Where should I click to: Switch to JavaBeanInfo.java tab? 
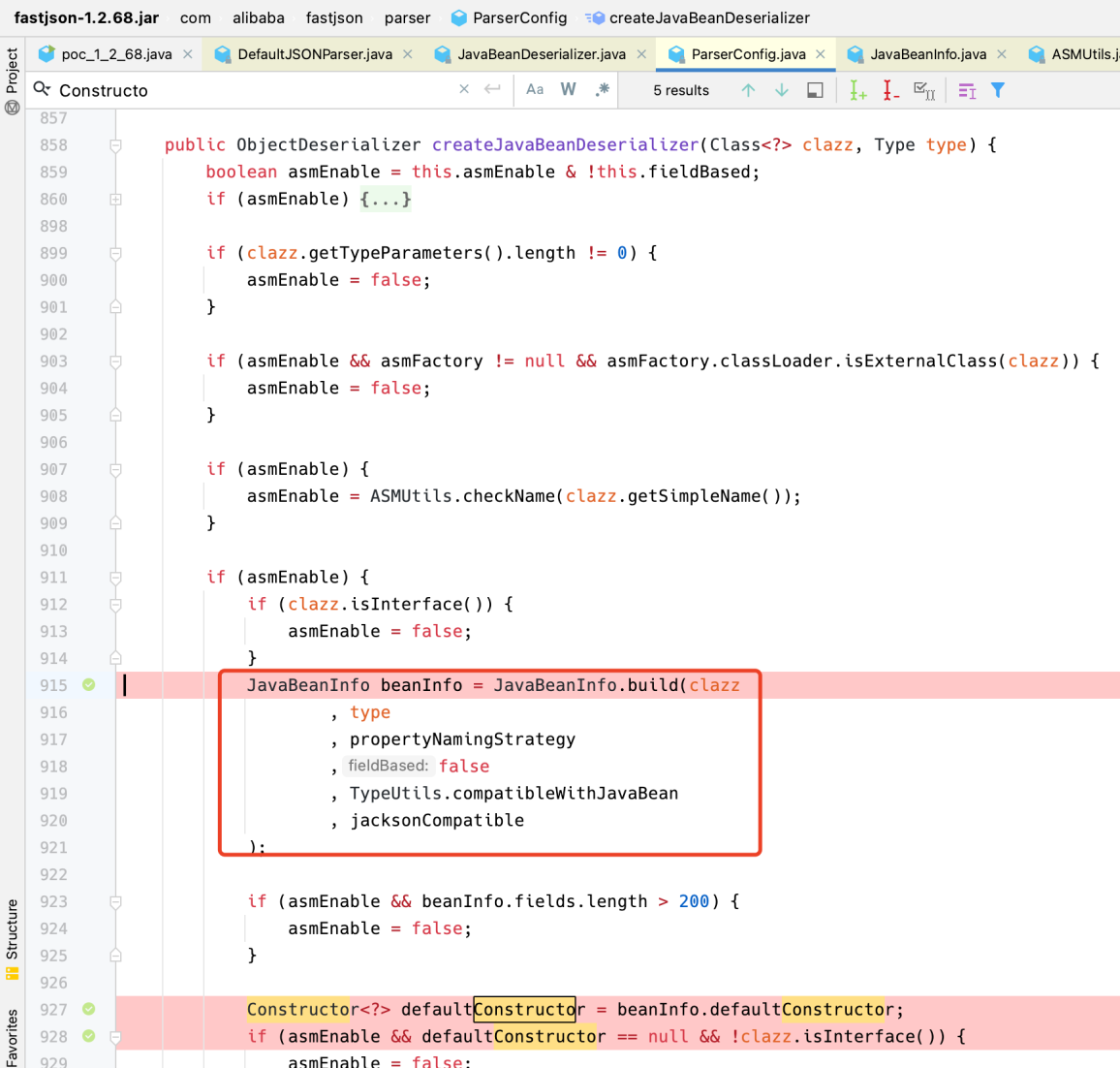tap(928, 54)
